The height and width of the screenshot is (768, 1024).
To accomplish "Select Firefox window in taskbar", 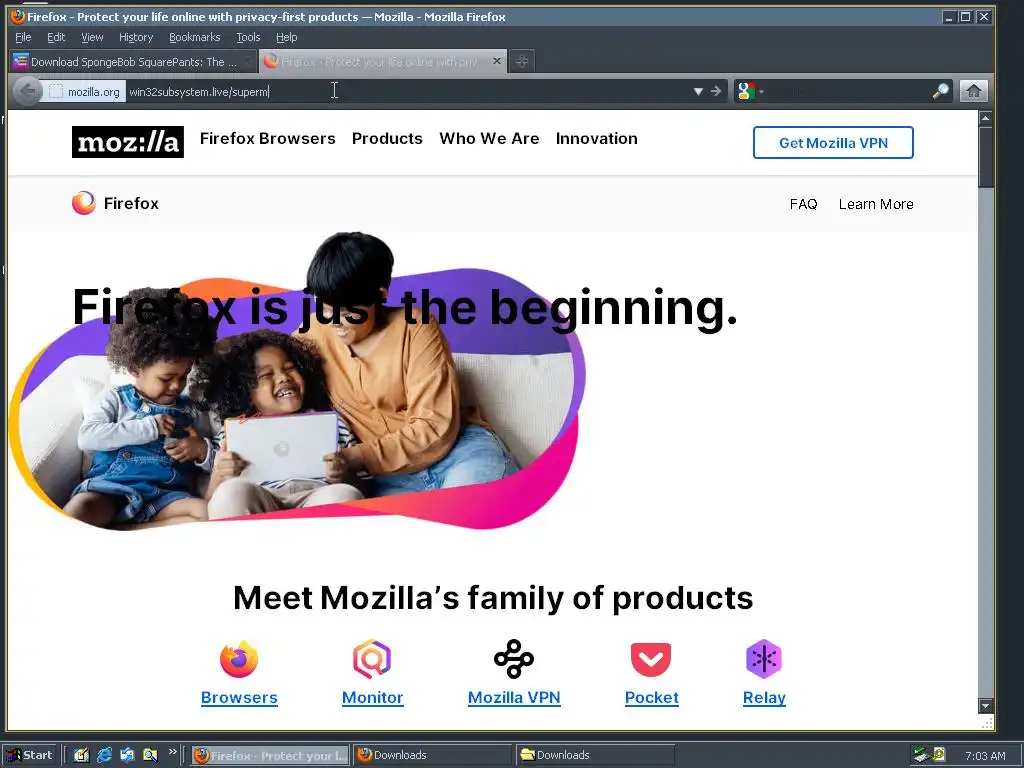I will pyautogui.click(x=270, y=755).
